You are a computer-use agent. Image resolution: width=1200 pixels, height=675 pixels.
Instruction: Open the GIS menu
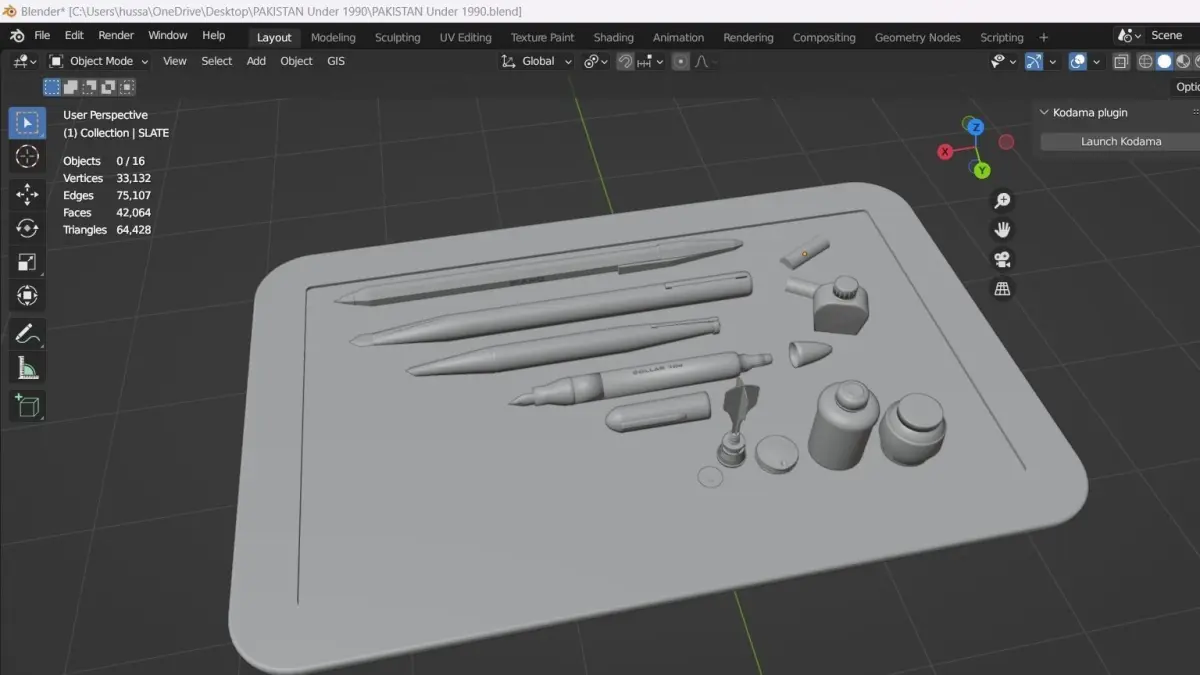click(x=336, y=61)
